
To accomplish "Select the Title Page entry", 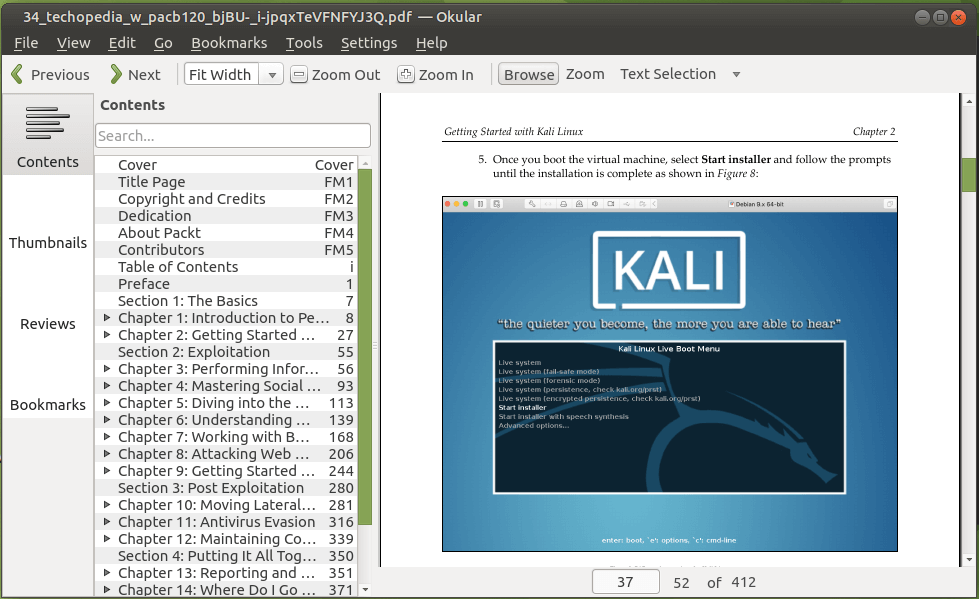I will coord(226,182).
